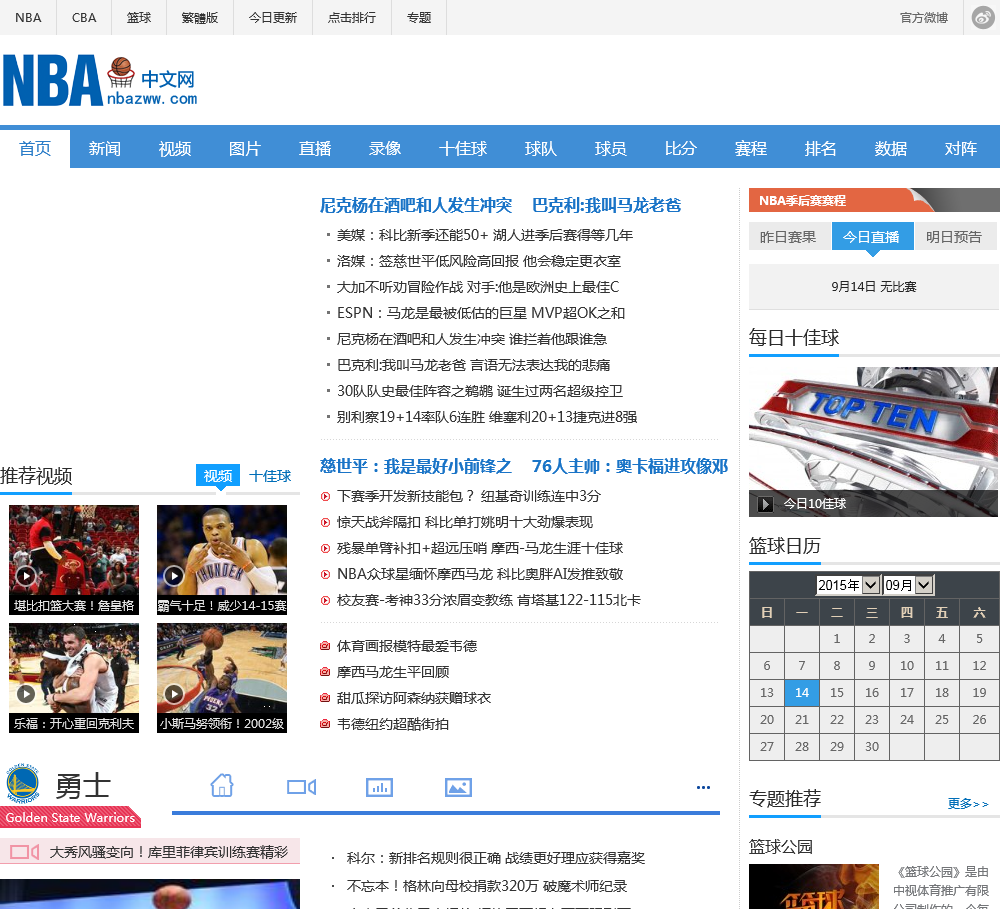Play the 今日10佳球 video button
This screenshot has height=909, width=1000.
tap(764, 504)
